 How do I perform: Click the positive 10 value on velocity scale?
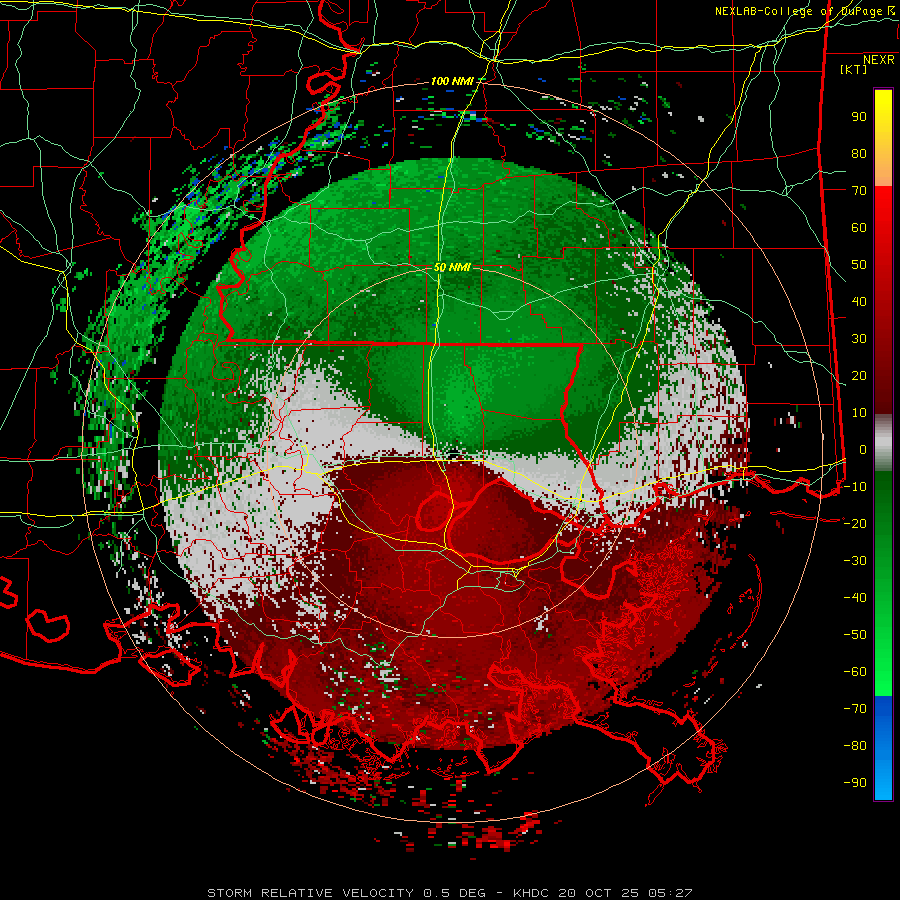pyautogui.click(x=859, y=413)
